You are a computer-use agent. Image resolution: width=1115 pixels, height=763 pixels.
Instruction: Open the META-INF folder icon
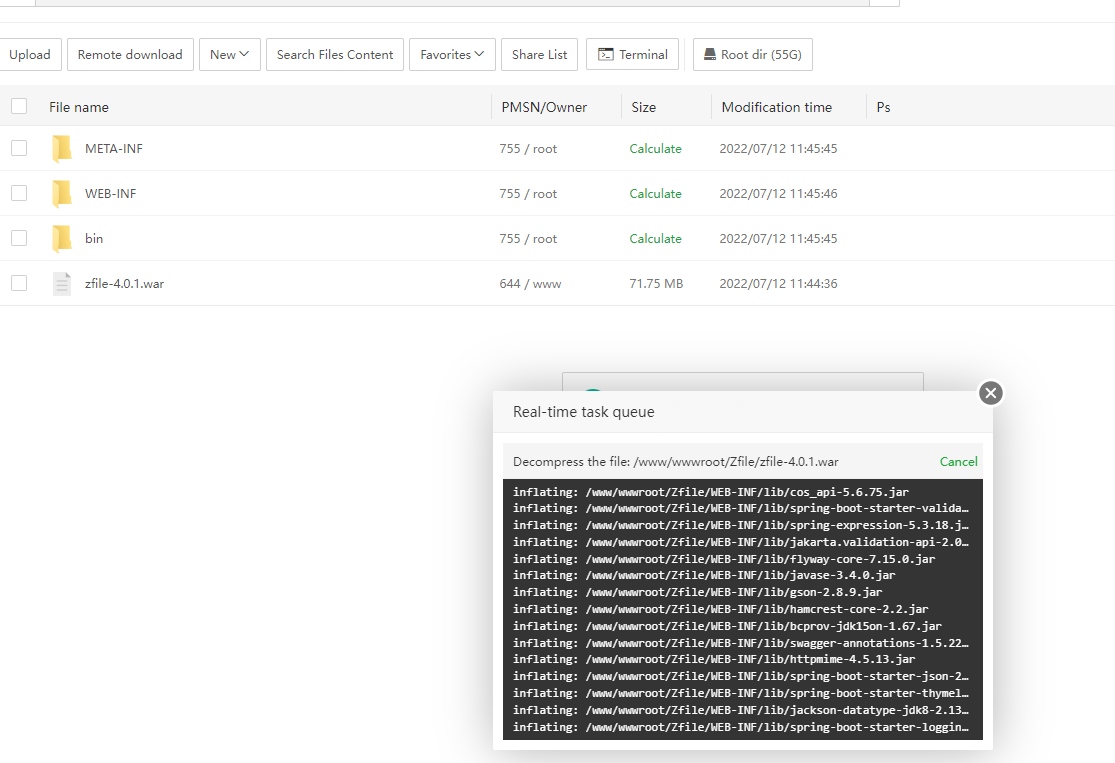coord(62,149)
